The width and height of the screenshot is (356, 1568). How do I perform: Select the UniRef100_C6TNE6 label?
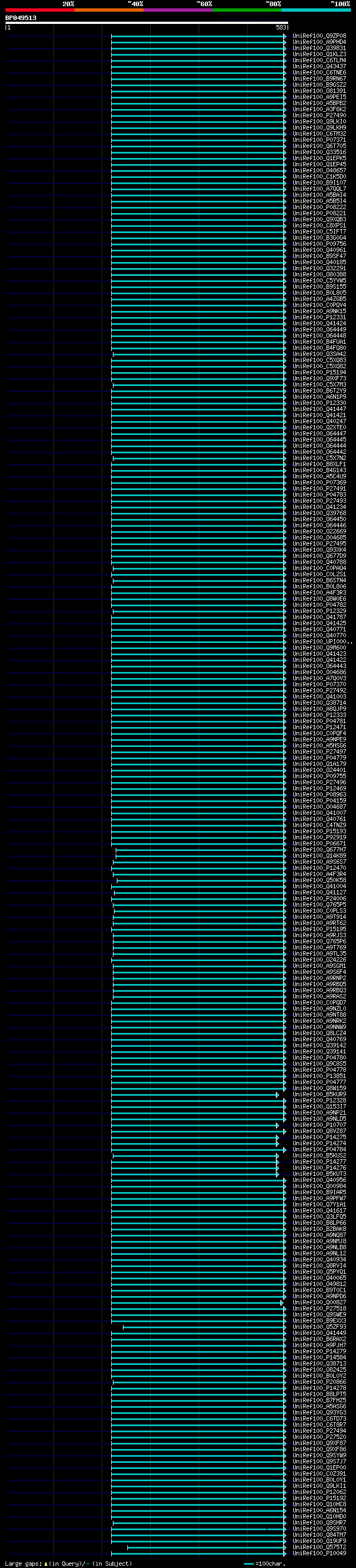coord(319,72)
